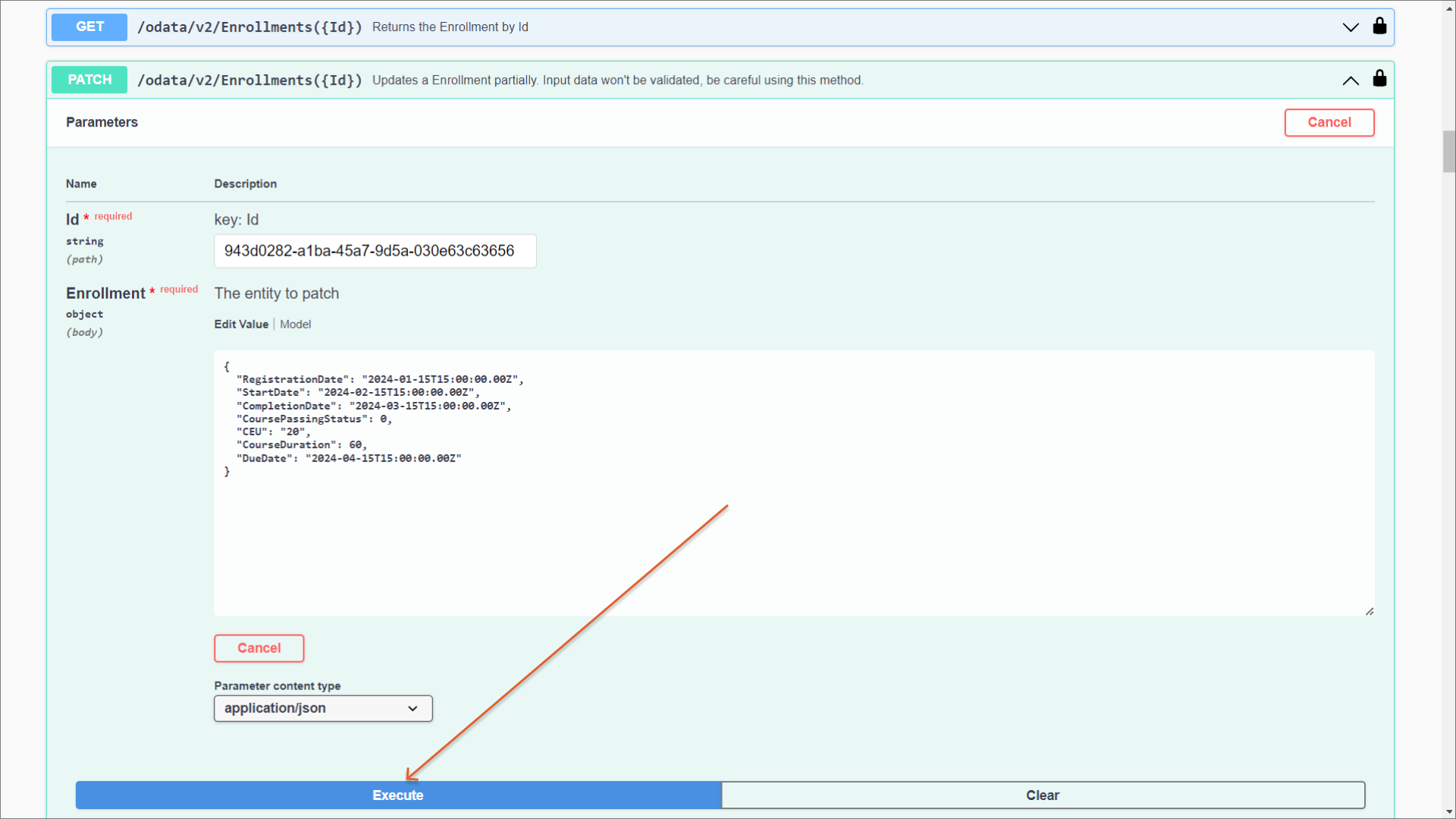Click the PATCH method badge

pyautogui.click(x=89, y=80)
